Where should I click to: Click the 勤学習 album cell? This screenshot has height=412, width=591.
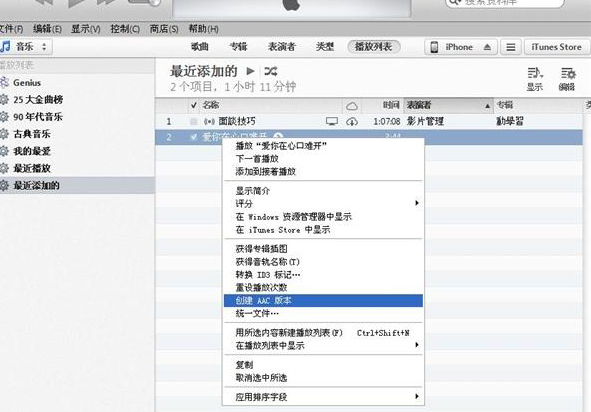coord(510,121)
